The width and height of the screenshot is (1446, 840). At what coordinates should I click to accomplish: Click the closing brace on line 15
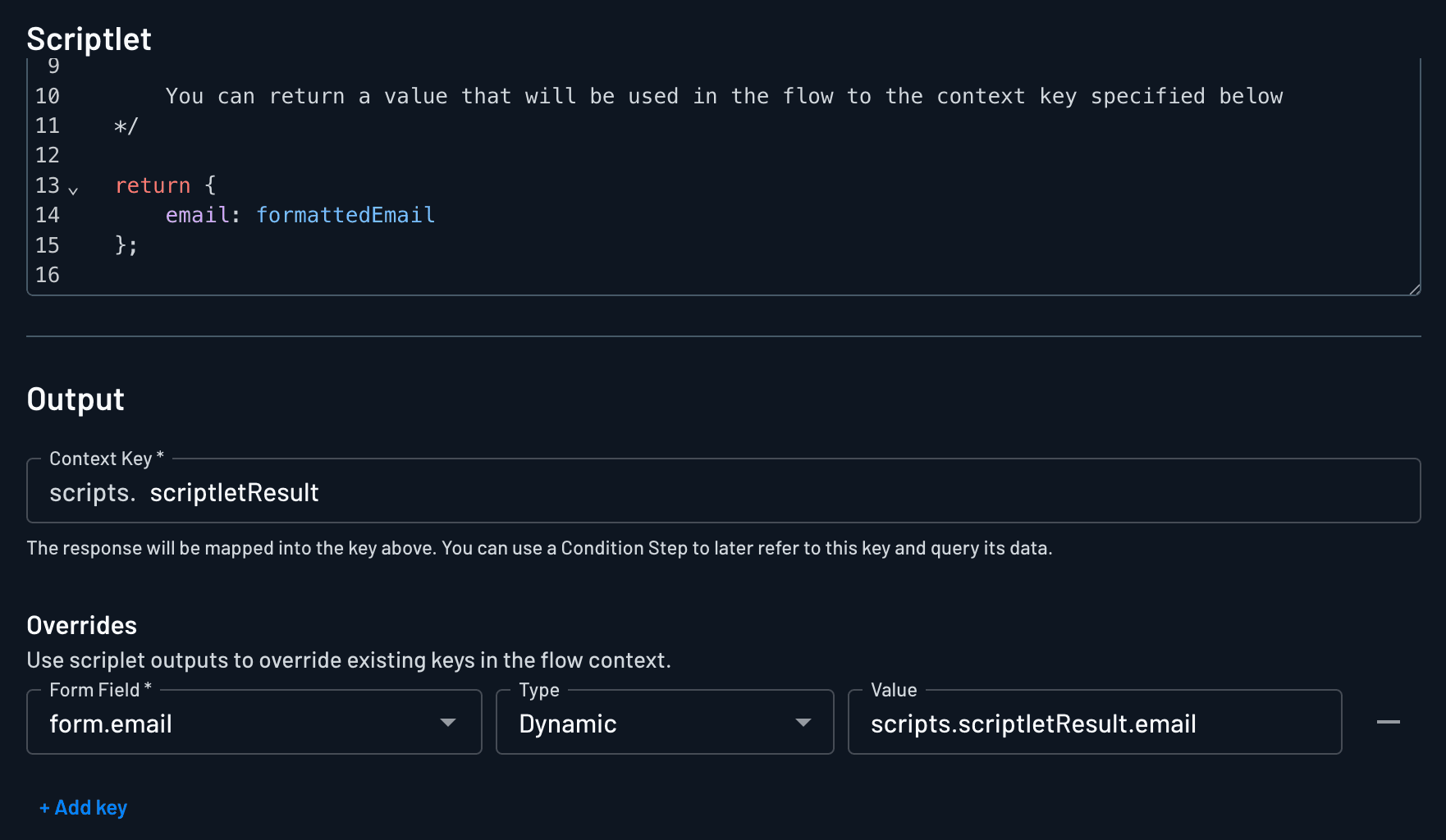(x=126, y=245)
